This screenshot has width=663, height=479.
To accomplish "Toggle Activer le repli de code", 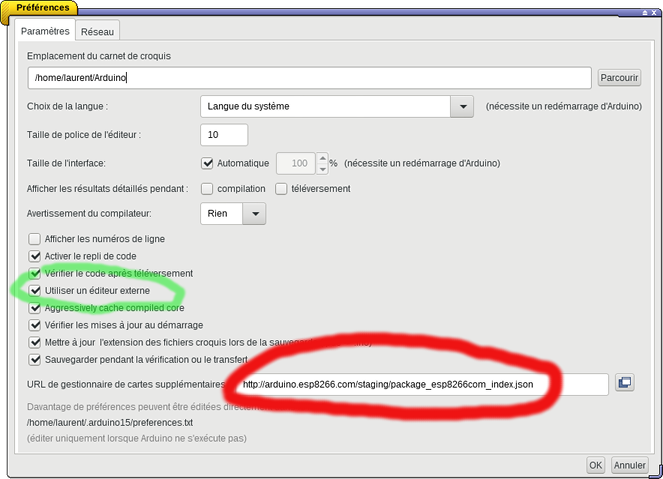I will [x=35, y=256].
